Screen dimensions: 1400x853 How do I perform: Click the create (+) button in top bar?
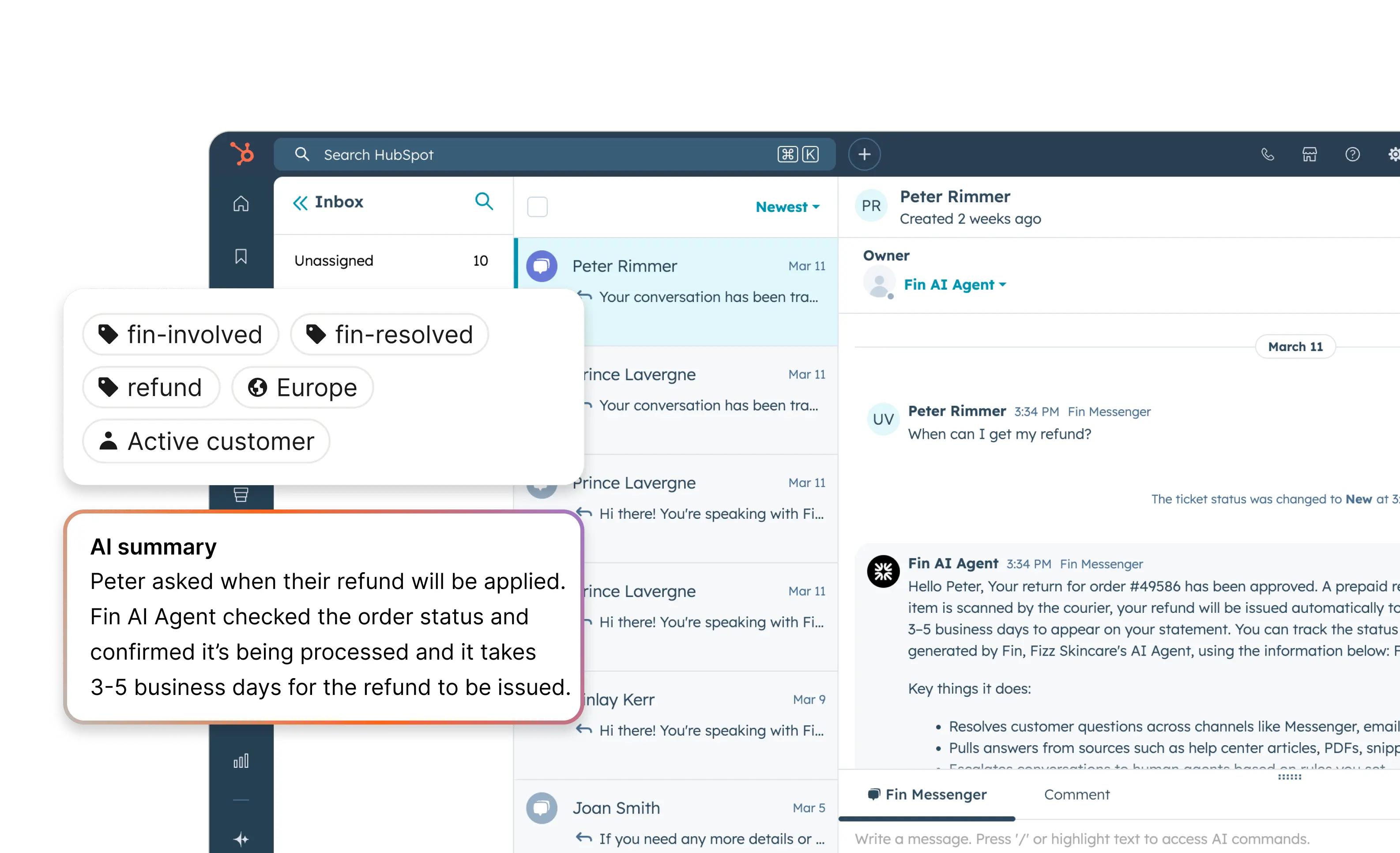[x=864, y=154]
